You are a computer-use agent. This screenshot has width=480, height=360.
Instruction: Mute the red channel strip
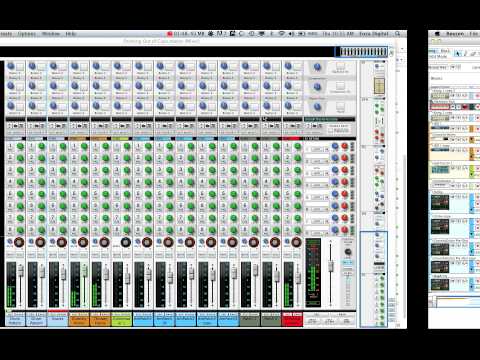(287, 255)
